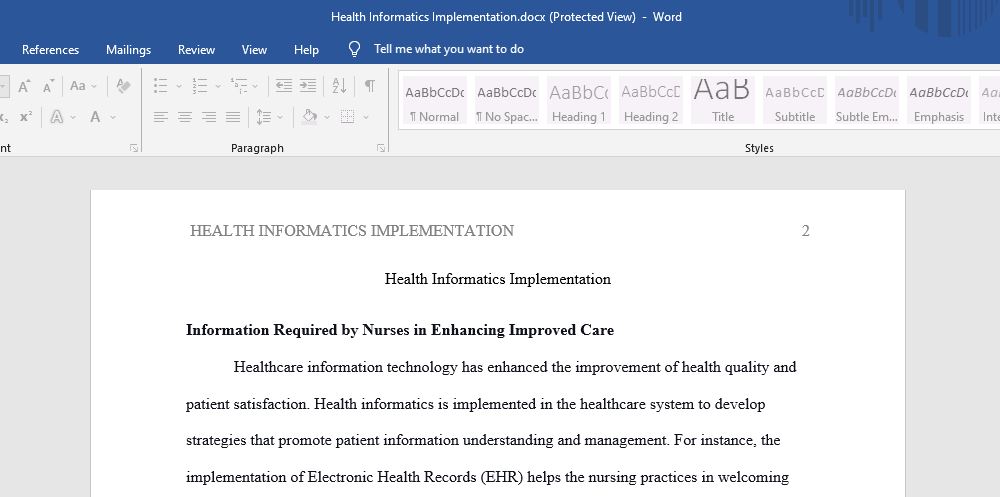1000x497 pixels.
Task: Expand the Change Case dropdown arrow
Action: pos(94,85)
